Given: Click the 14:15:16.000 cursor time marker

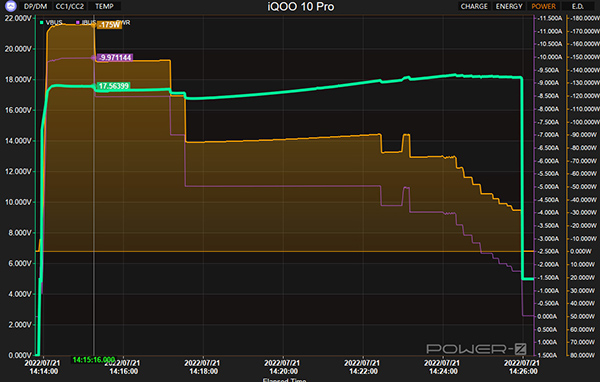Looking at the screenshot, I should point(94,359).
